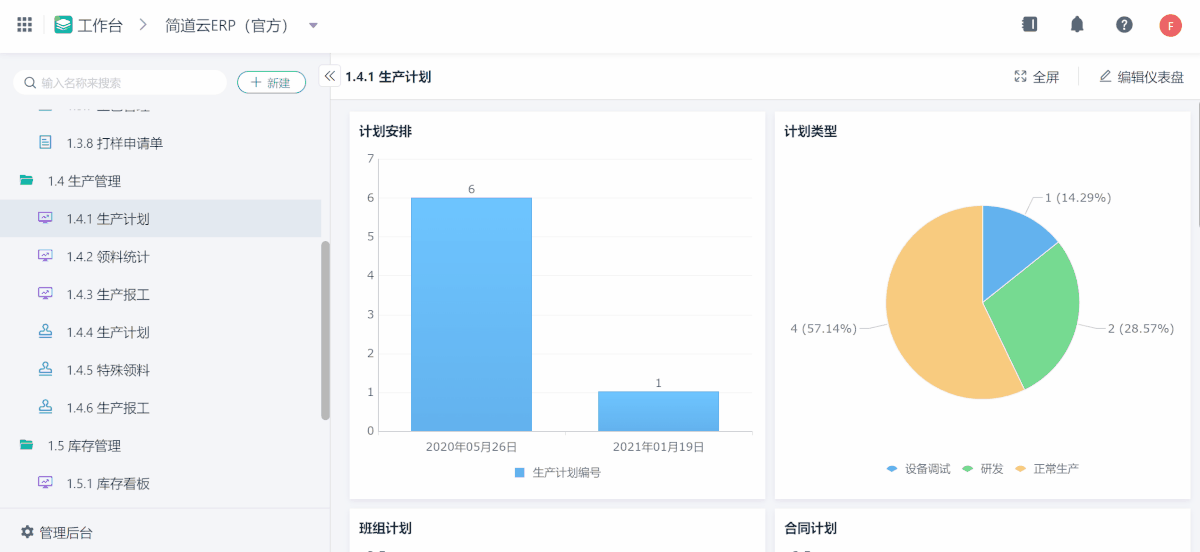Screen dimensions: 1200x552
Task: Click dashboard icon beside 1.4.3 生产报工
Action: [45, 294]
